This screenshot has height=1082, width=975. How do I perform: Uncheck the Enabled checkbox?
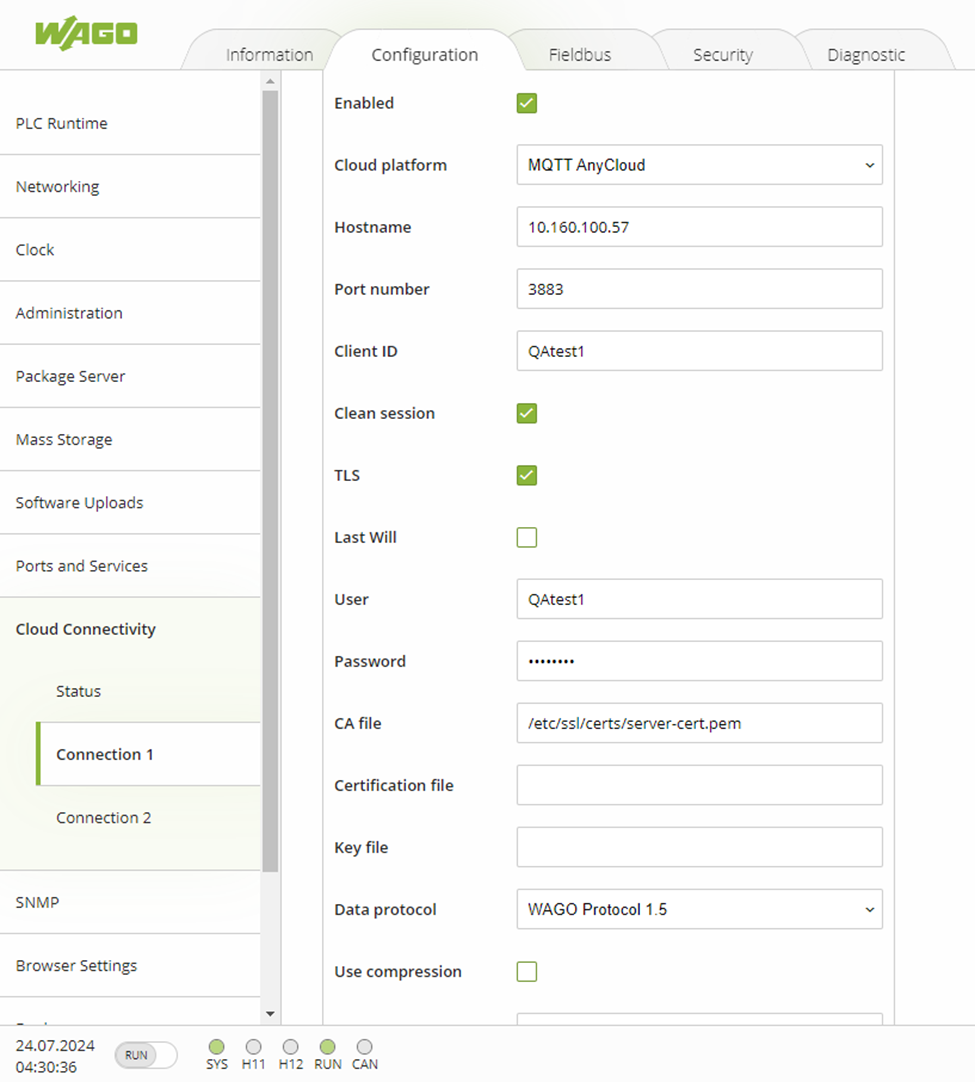(x=527, y=103)
